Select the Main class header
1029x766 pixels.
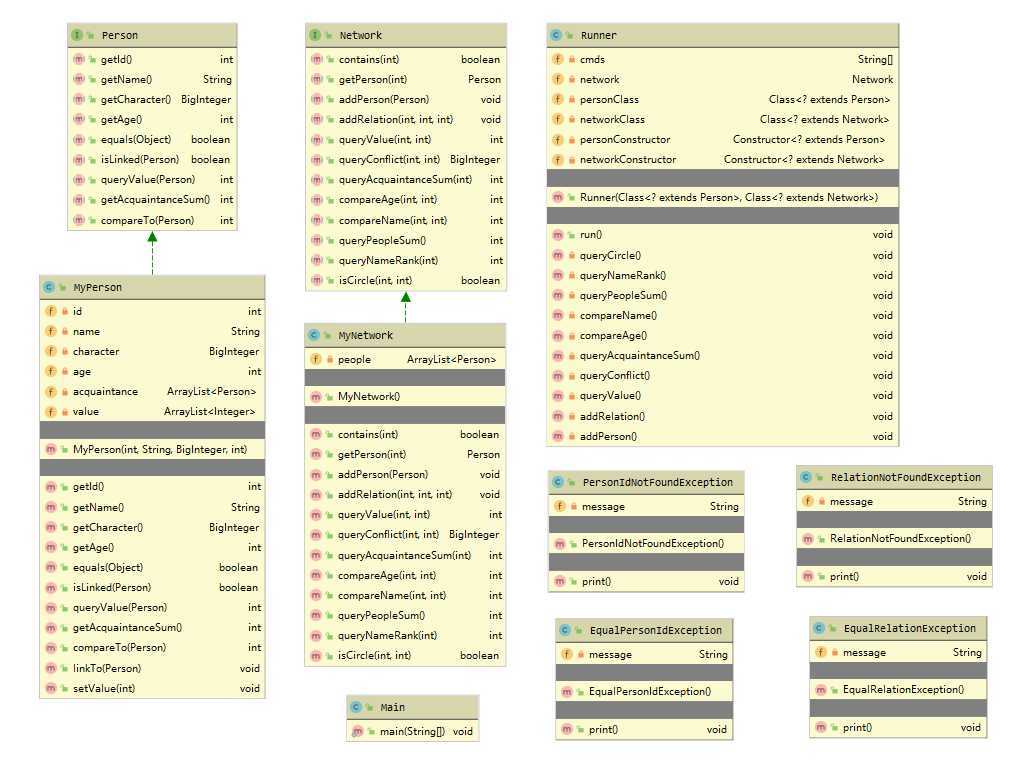point(413,707)
